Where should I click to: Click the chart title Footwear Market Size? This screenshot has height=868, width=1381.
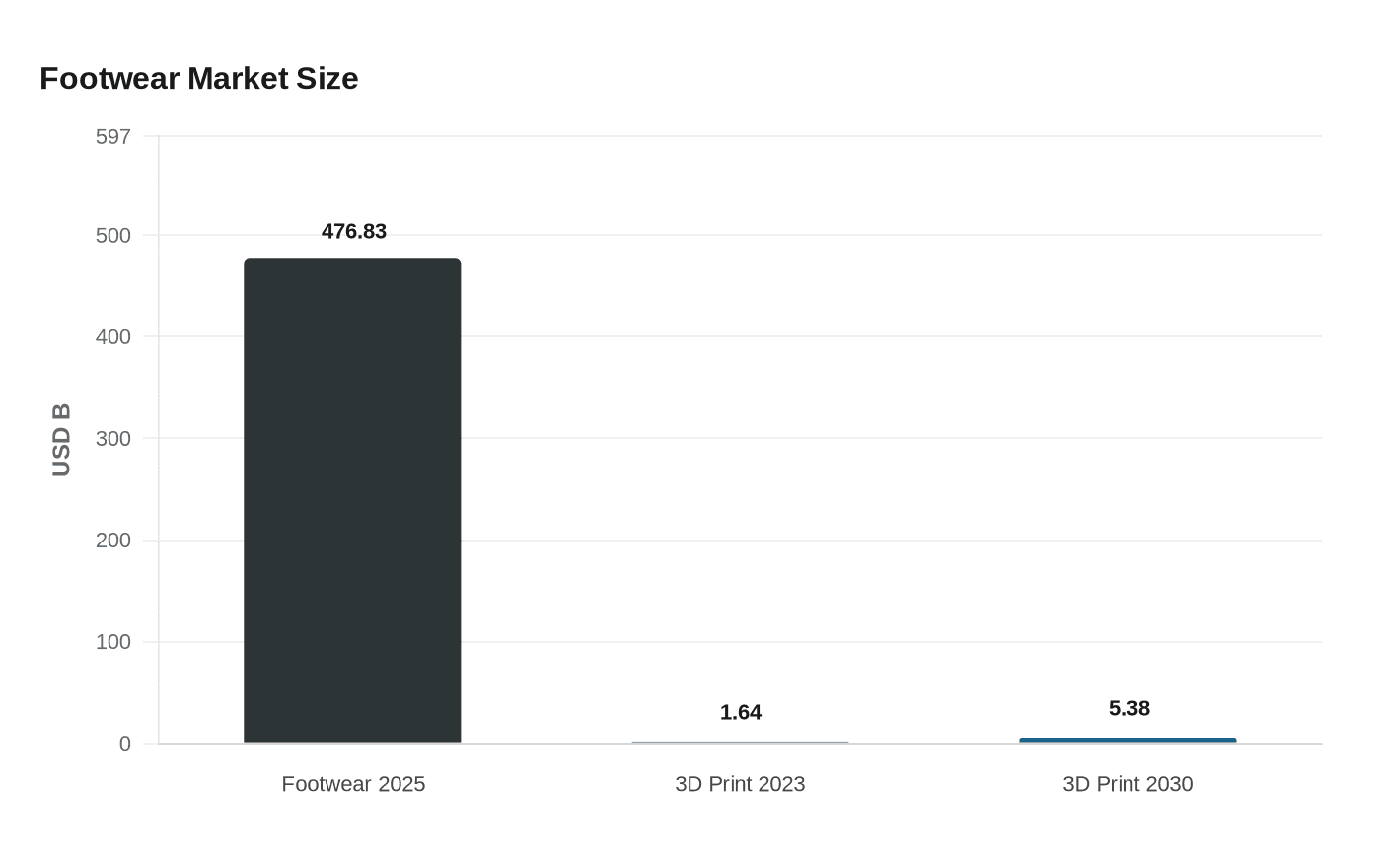pyautogui.click(x=198, y=79)
